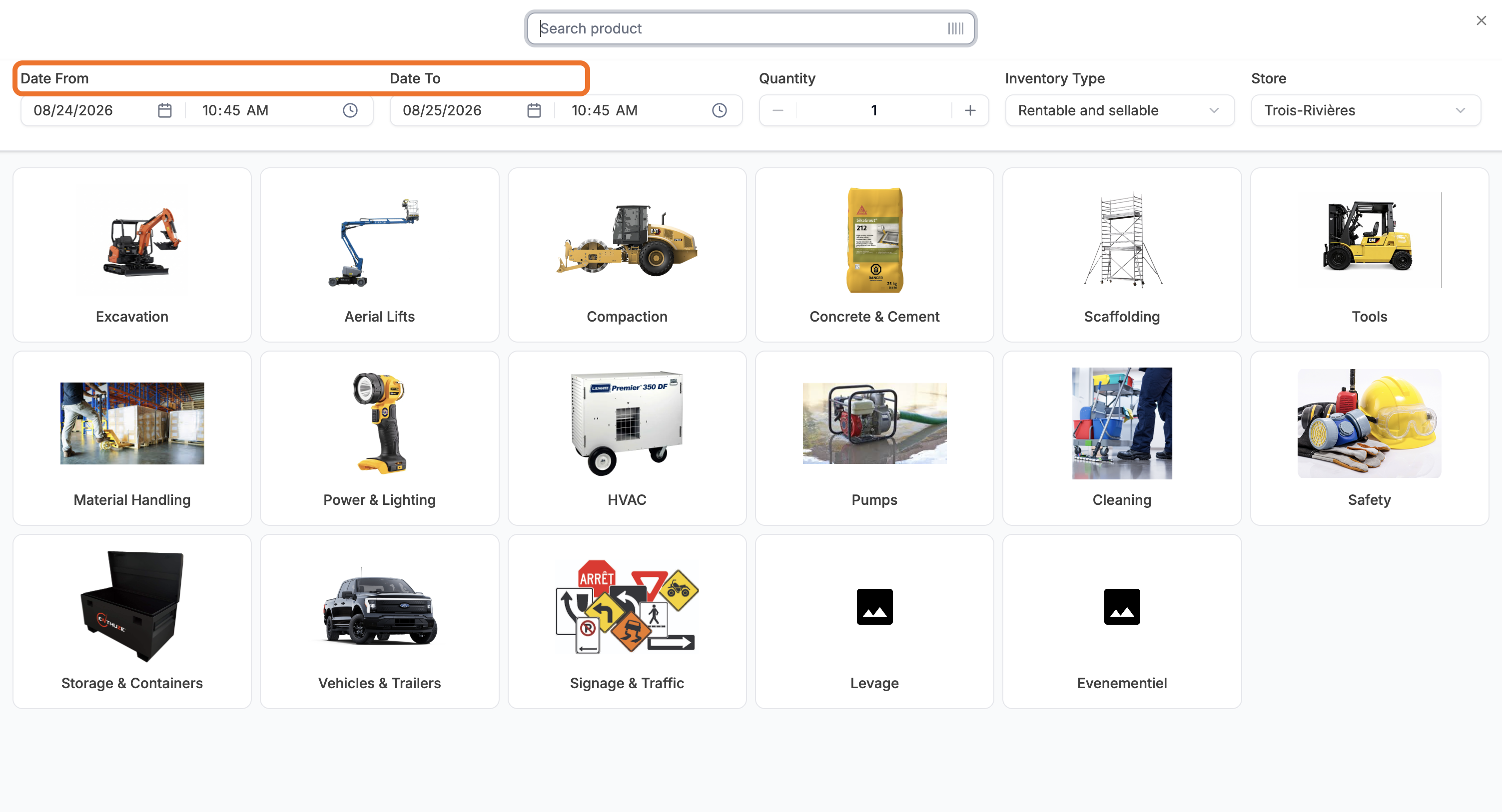Screen dimensions: 1502x812
Task: Select the Cleaning category
Action: (x=1122, y=438)
